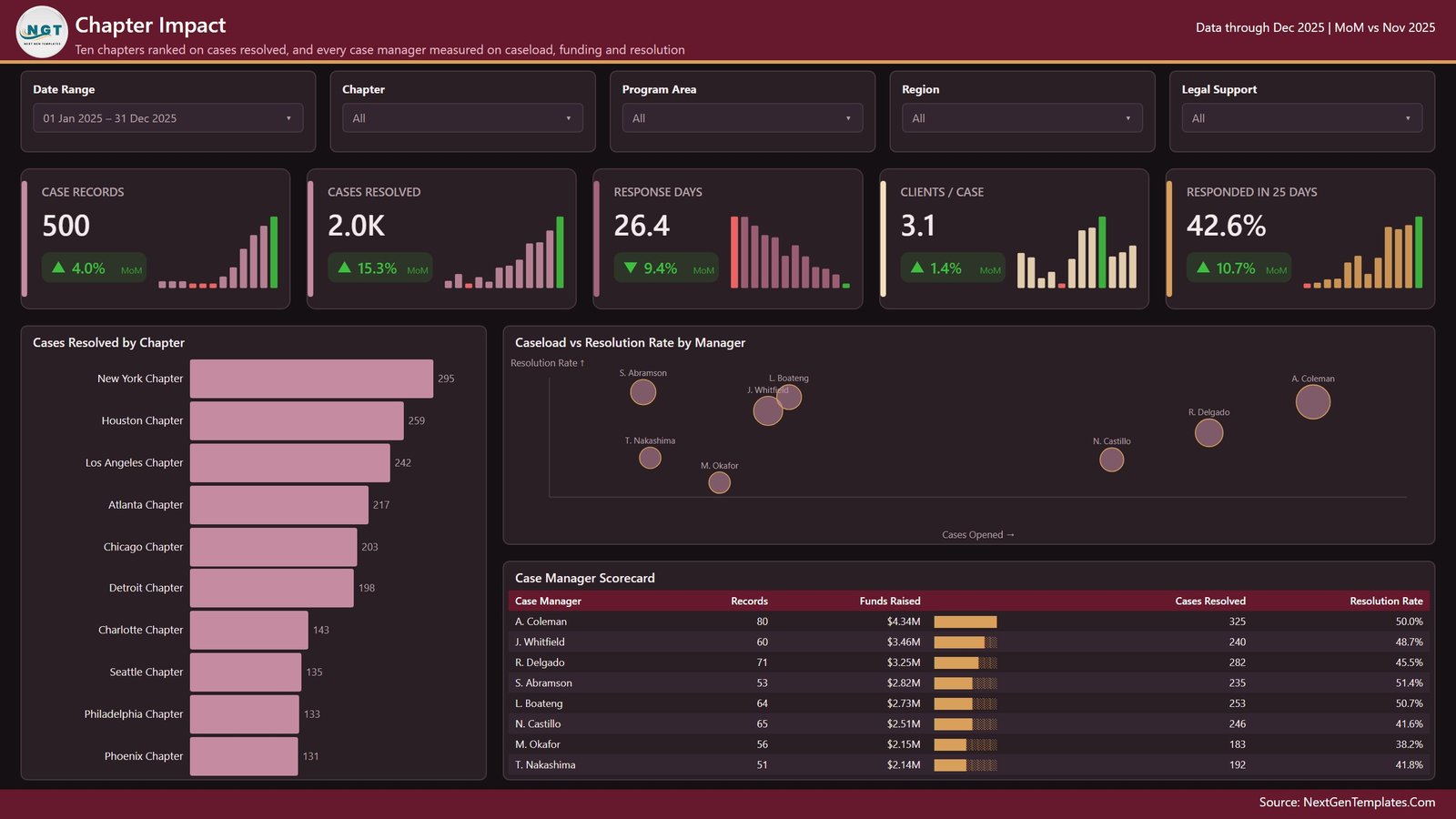Click T. Nakashima name in scorecard table

coord(545,764)
